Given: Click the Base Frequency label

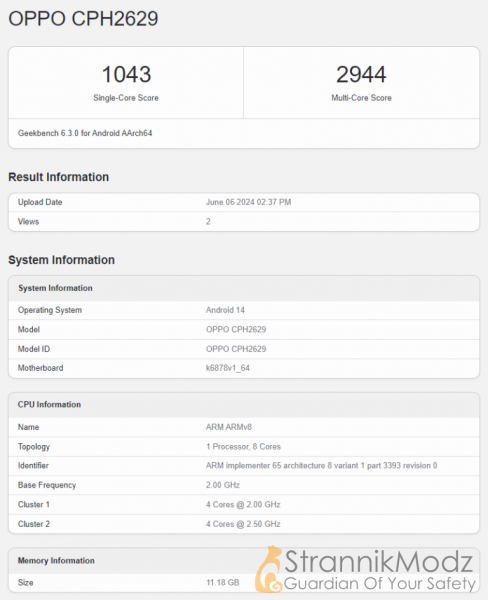Looking at the screenshot, I should click(47, 485).
